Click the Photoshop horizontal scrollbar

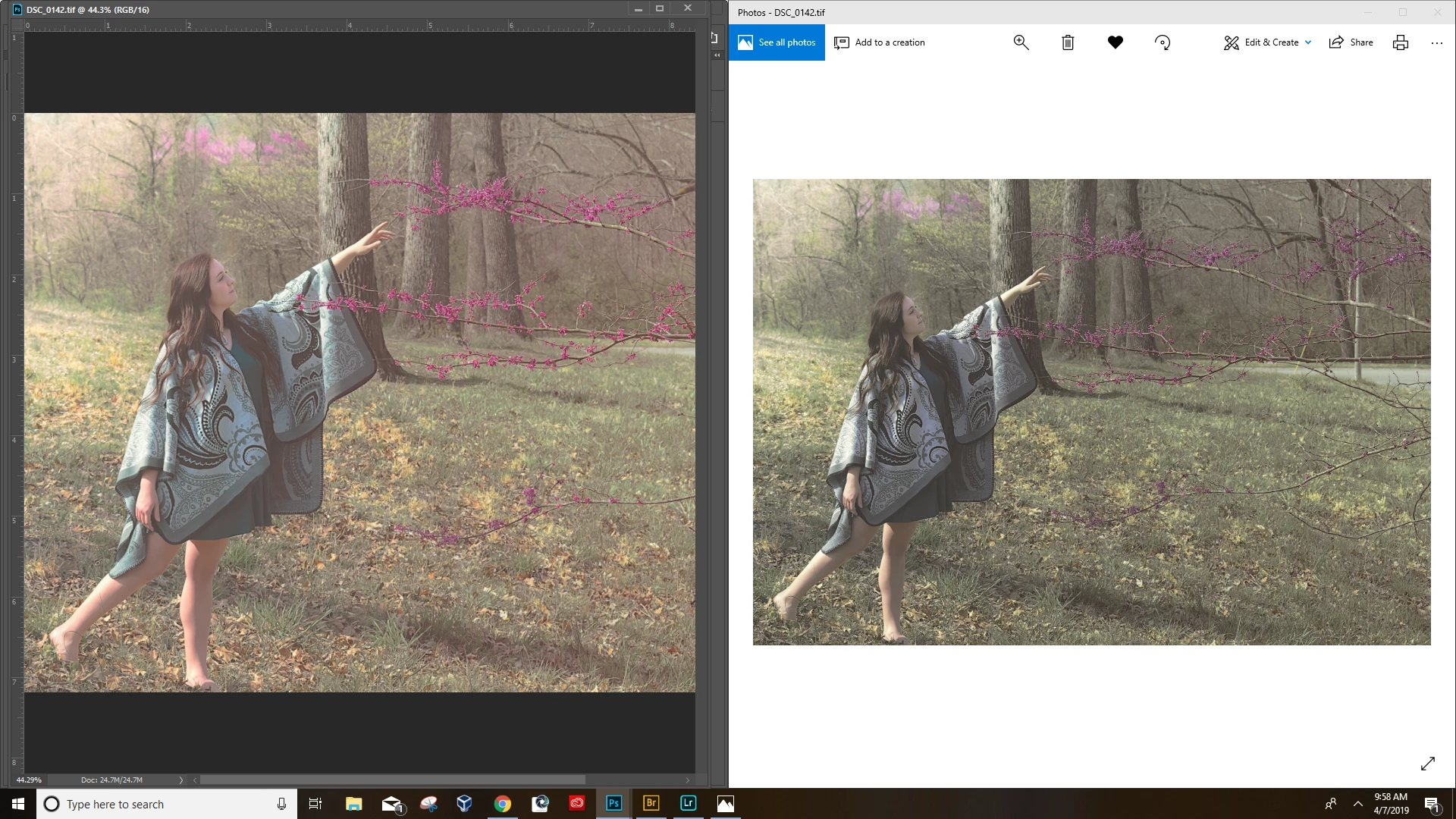(392, 780)
